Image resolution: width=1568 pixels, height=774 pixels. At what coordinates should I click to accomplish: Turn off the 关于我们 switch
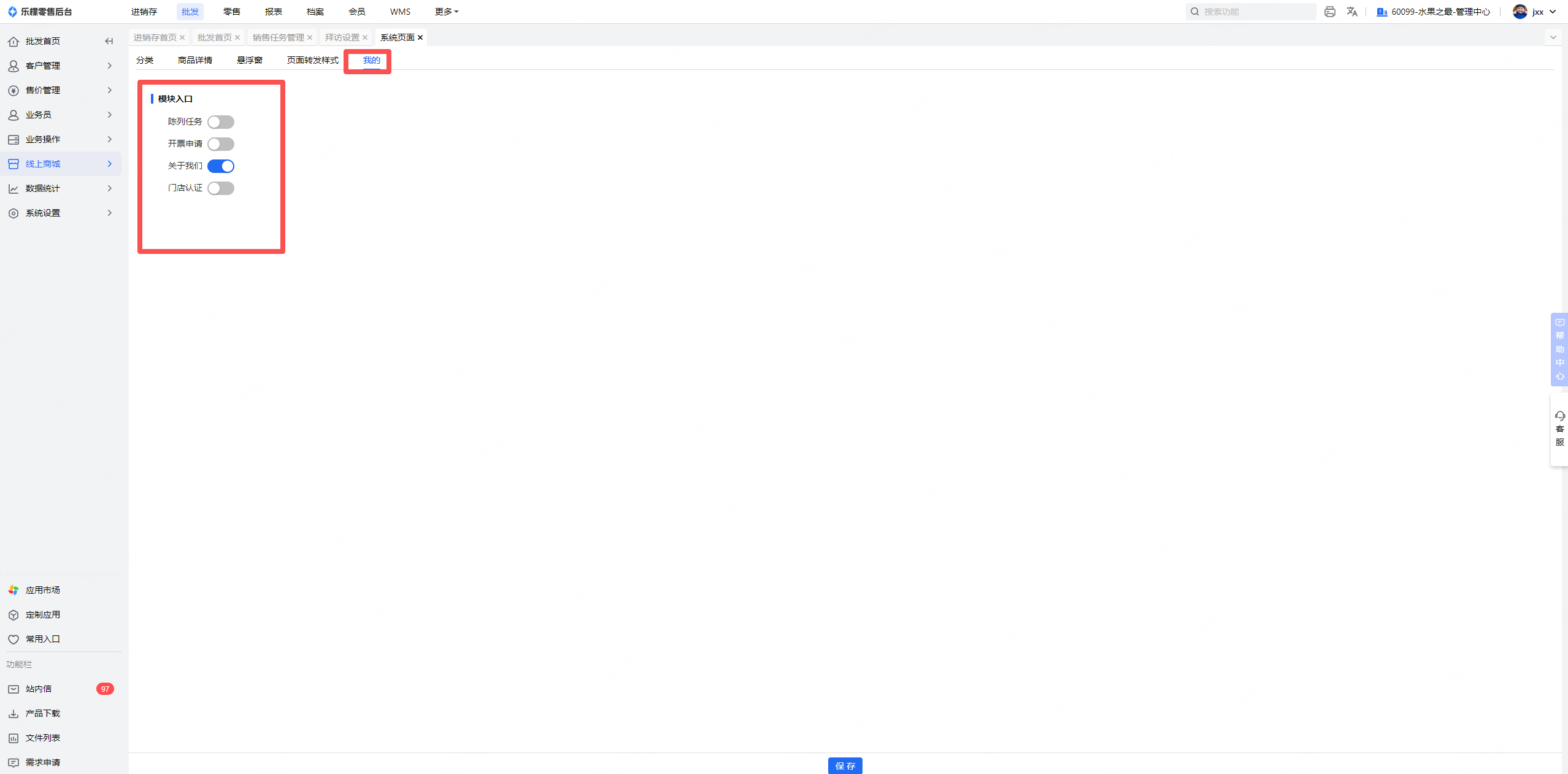pyautogui.click(x=221, y=166)
